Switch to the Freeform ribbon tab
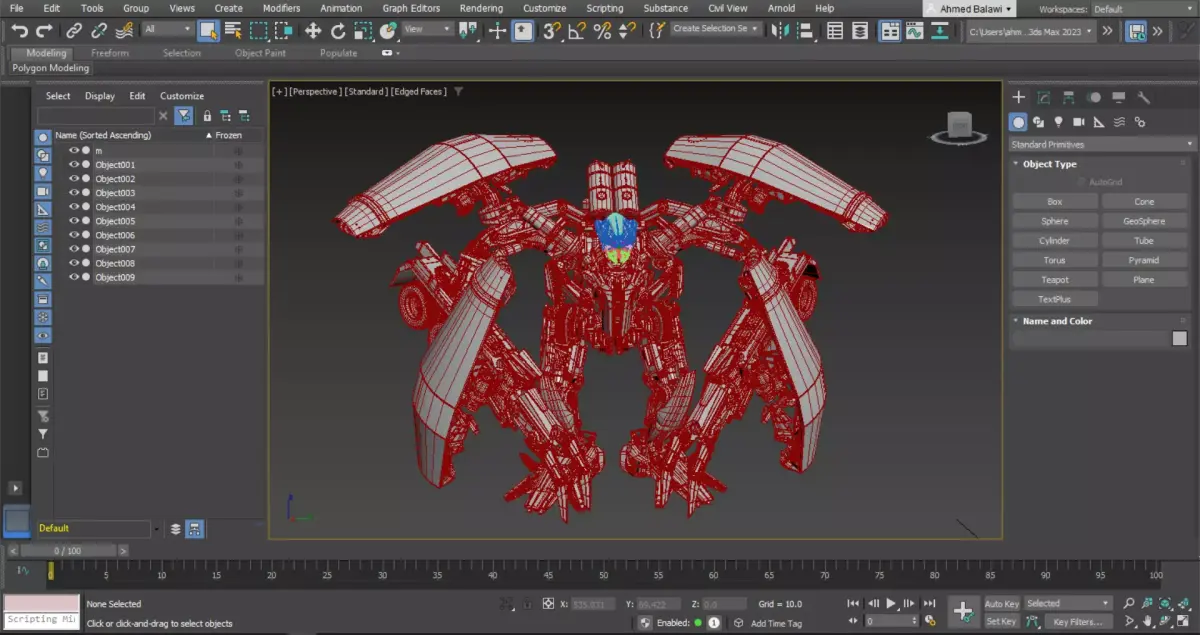The height and width of the screenshot is (635, 1200). point(108,53)
